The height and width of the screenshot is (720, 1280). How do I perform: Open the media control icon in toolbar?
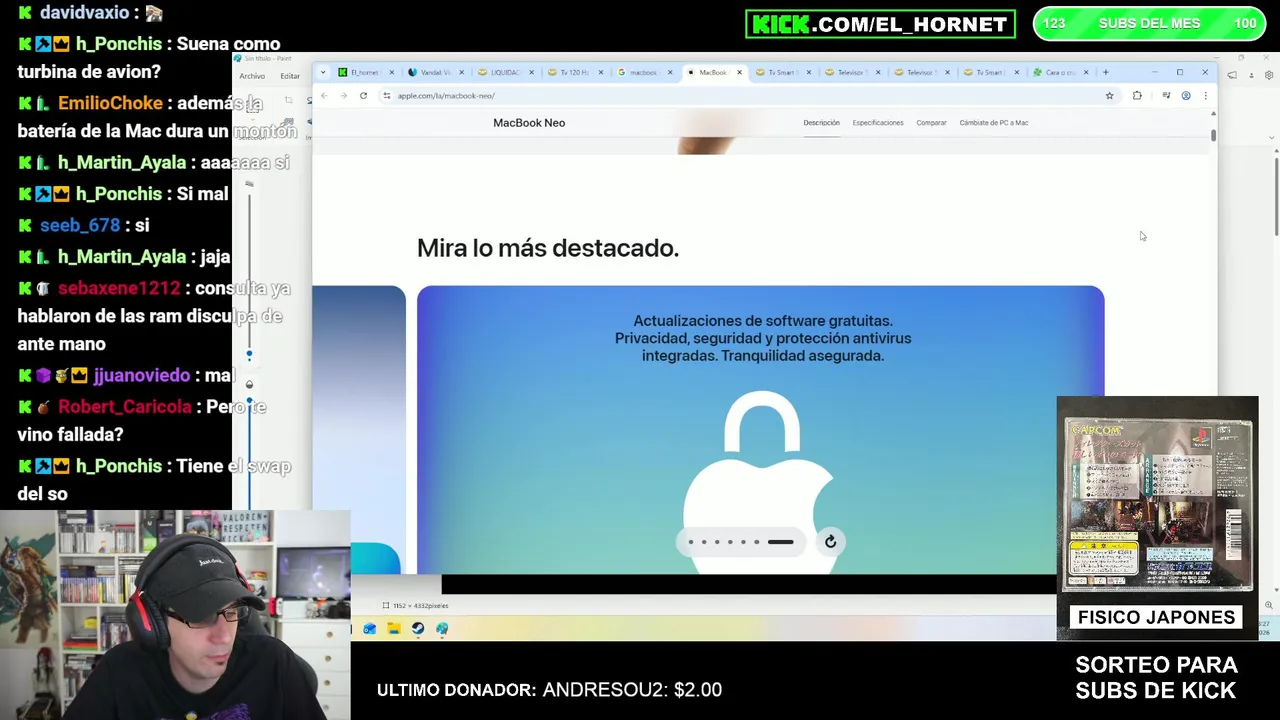[x=1166, y=96]
